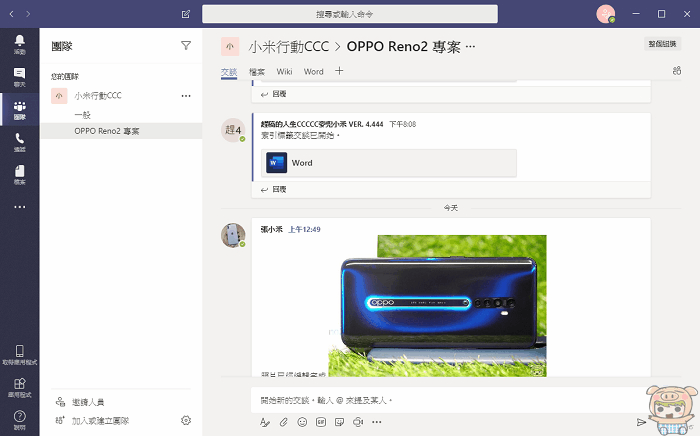Open the team settings gear icon
700x436 pixels.
[186, 420]
